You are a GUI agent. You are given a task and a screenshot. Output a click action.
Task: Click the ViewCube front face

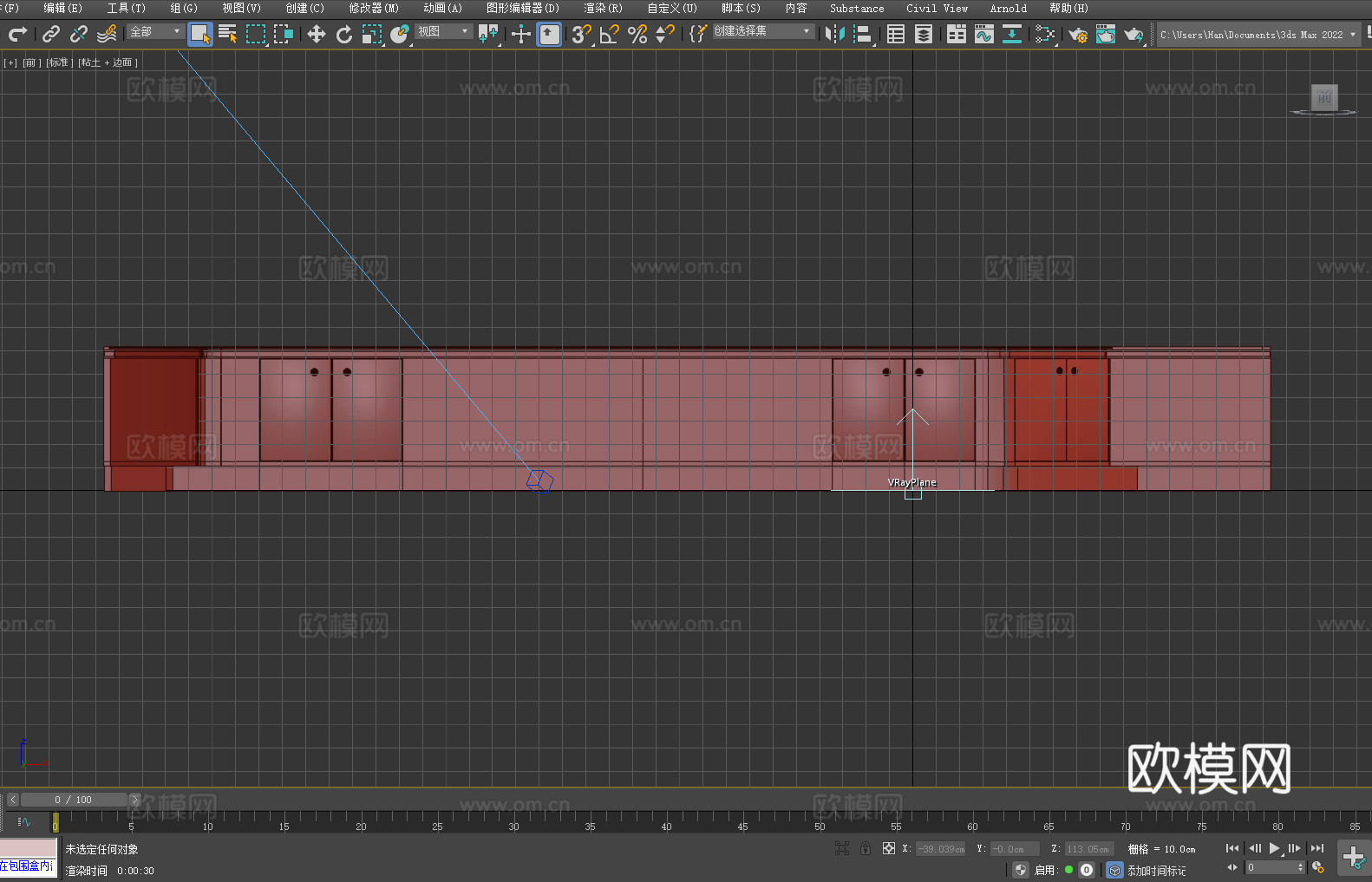1324,97
